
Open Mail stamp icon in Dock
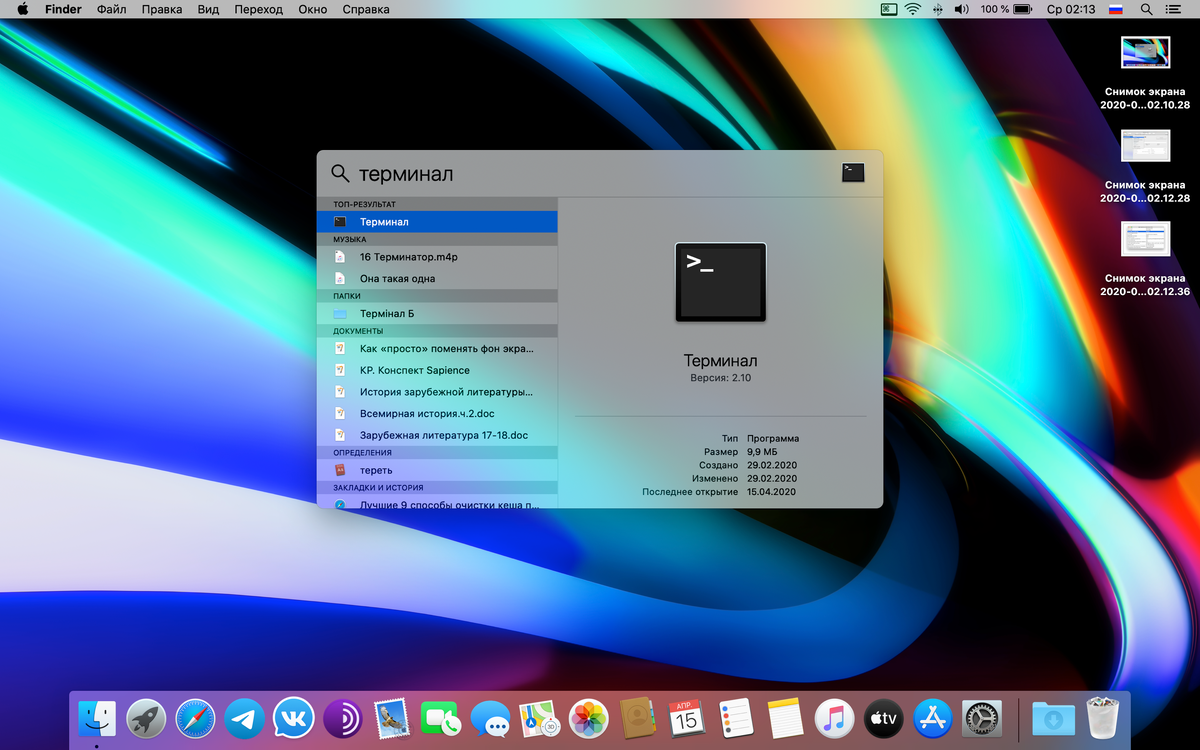[x=391, y=718]
